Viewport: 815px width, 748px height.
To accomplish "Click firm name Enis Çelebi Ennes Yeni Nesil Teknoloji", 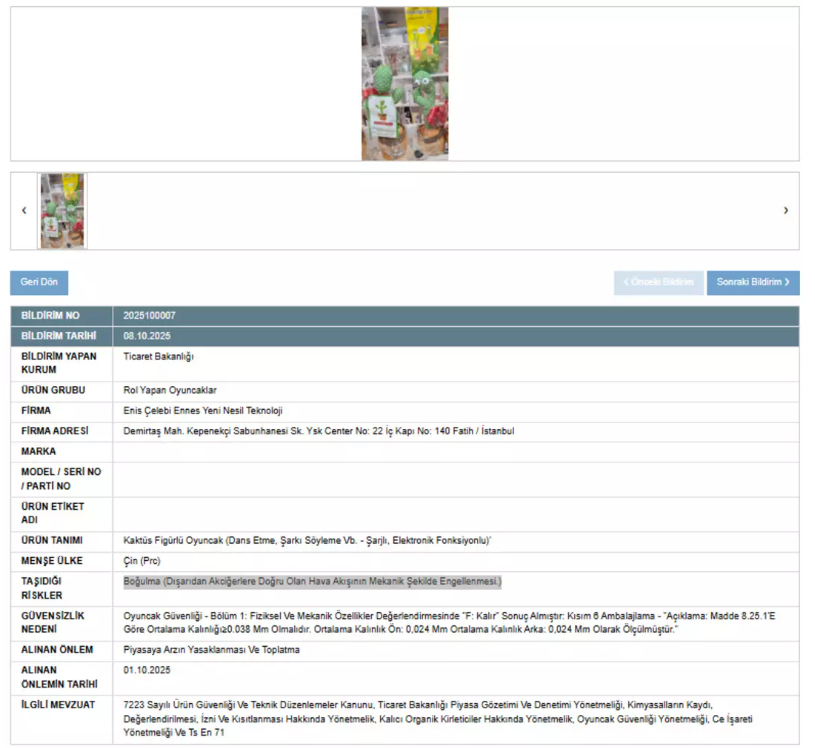I will 203,411.
